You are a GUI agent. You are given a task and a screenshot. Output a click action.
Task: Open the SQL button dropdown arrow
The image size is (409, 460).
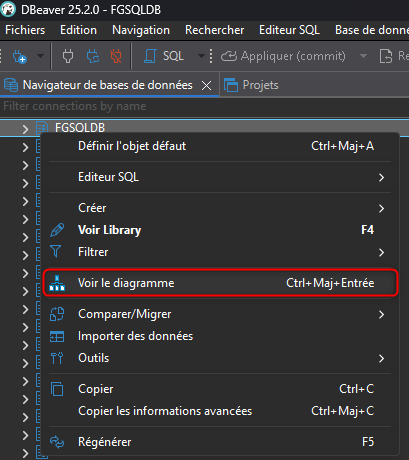pyautogui.click(x=201, y=56)
